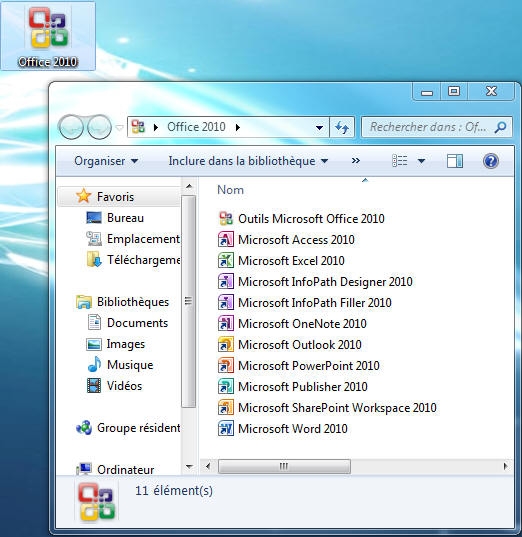
Task: Expand the path arrow before Office 2010
Action: tap(156, 127)
